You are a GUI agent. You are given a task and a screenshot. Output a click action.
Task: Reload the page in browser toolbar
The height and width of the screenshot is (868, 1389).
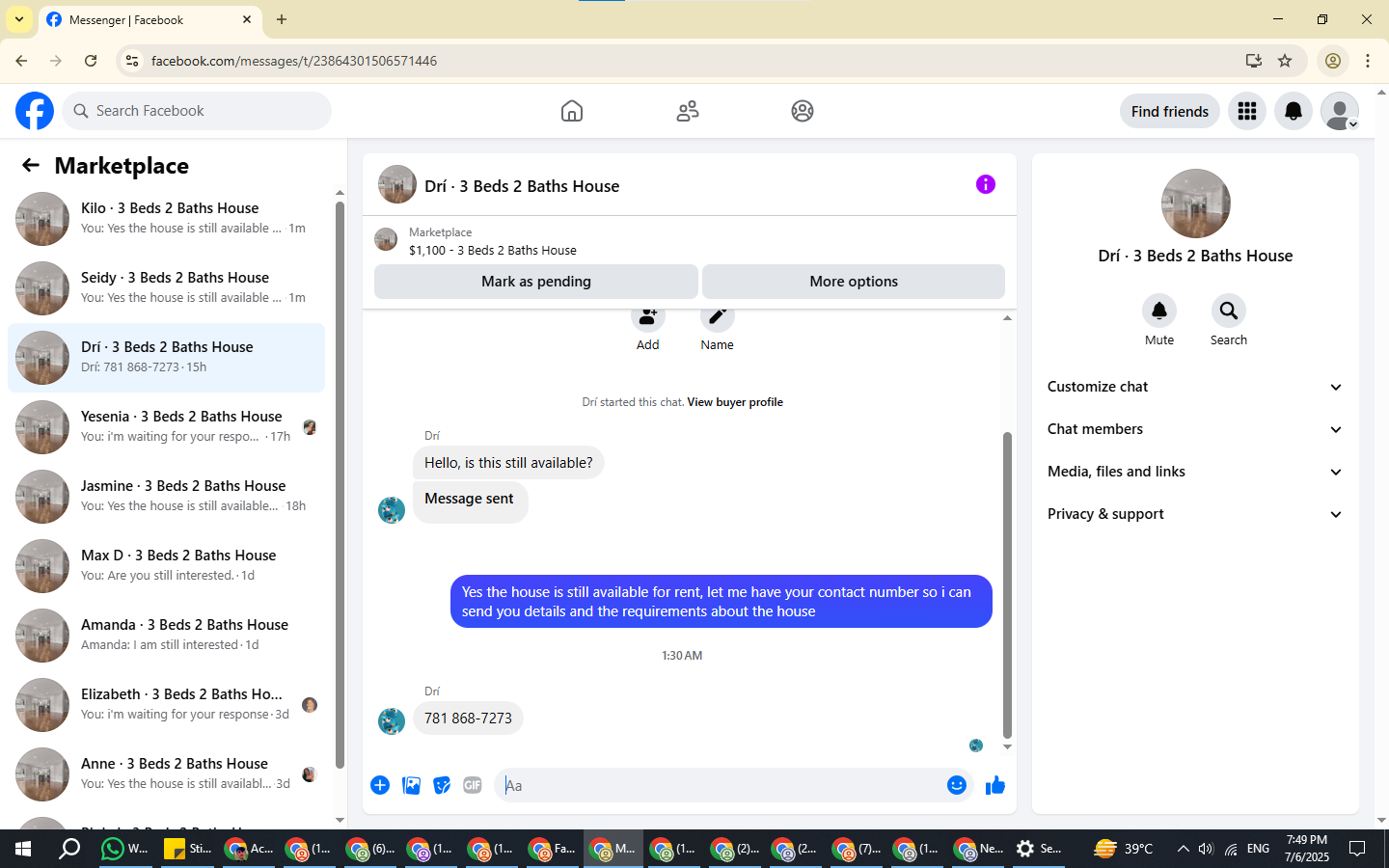pyautogui.click(x=91, y=61)
